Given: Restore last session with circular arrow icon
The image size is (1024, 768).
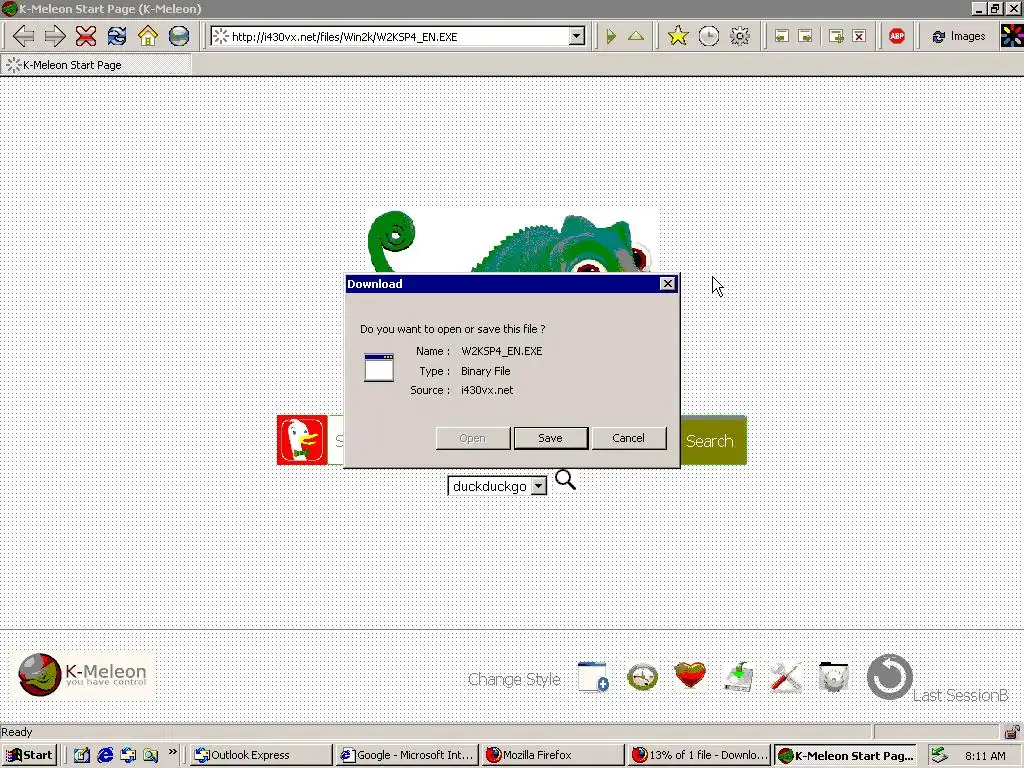Looking at the screenshot, I should 889,677.
